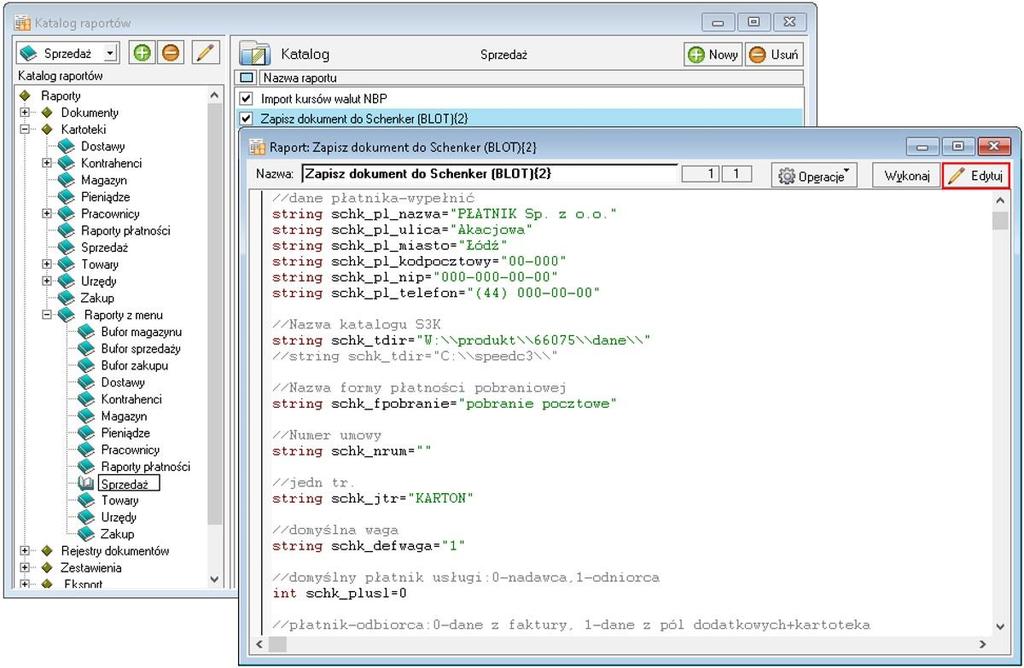Click the code editor horizontal scroll thumb
The height and width of the screenshot is (668, 1024).
pos(278,644)
